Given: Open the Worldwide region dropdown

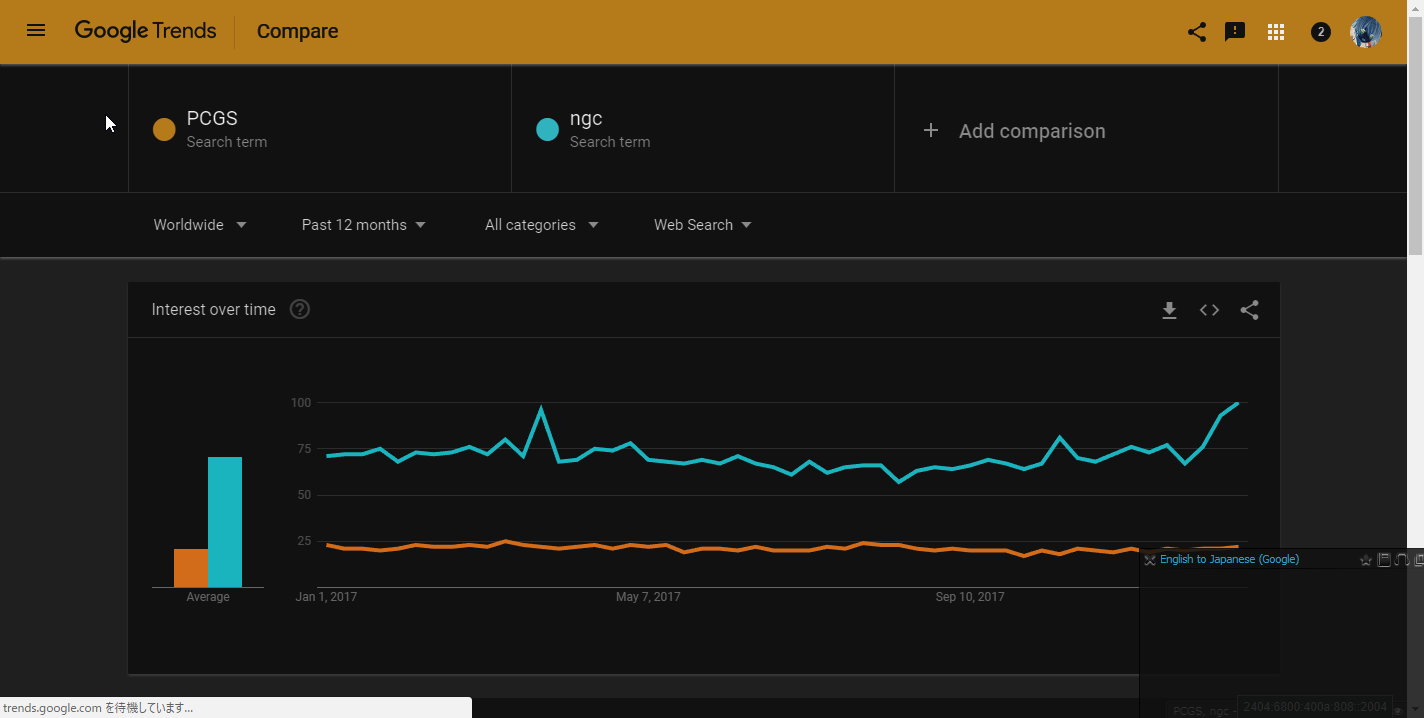Looking at the screenshot, I should point(200,225).
